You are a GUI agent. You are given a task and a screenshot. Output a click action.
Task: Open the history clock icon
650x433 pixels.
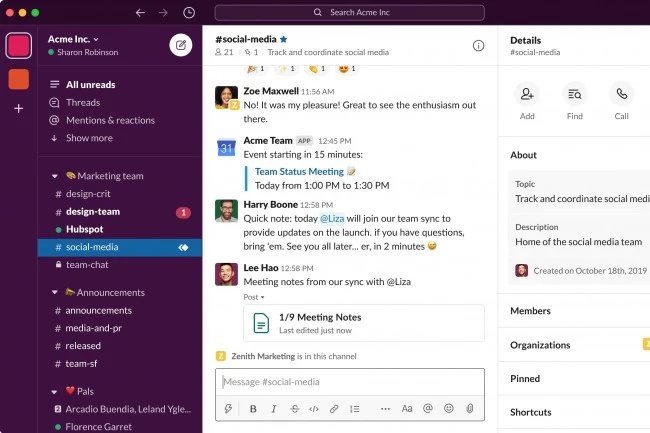point(189,12)
